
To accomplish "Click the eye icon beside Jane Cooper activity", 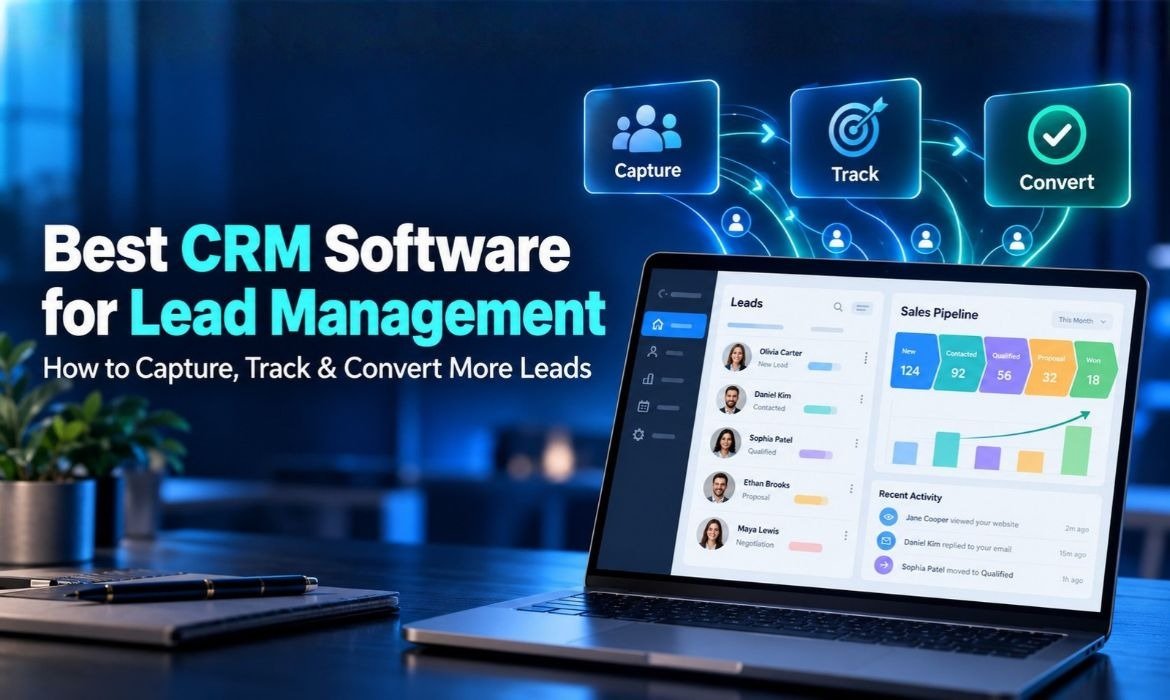I will tap(888, 516).
